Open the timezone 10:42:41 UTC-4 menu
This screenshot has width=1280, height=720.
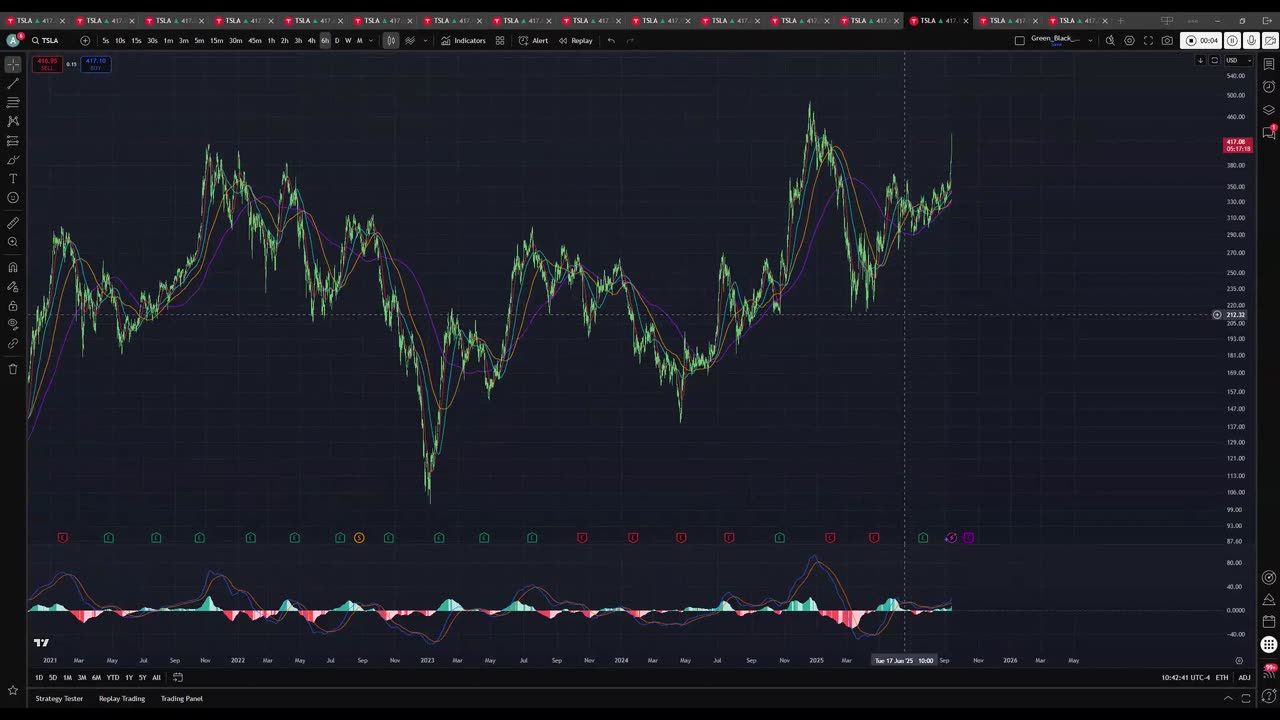(x=1185, y=677)
